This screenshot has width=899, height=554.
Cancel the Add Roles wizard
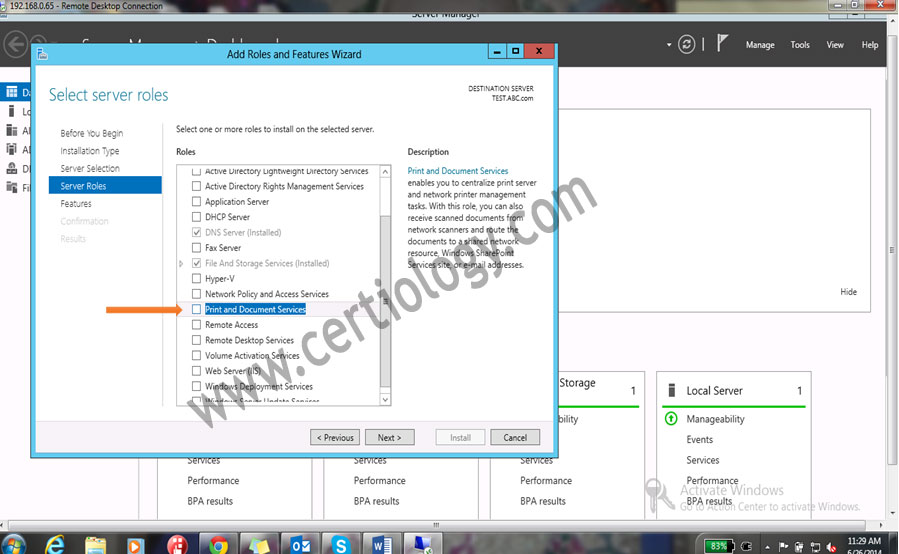(515, 438)
